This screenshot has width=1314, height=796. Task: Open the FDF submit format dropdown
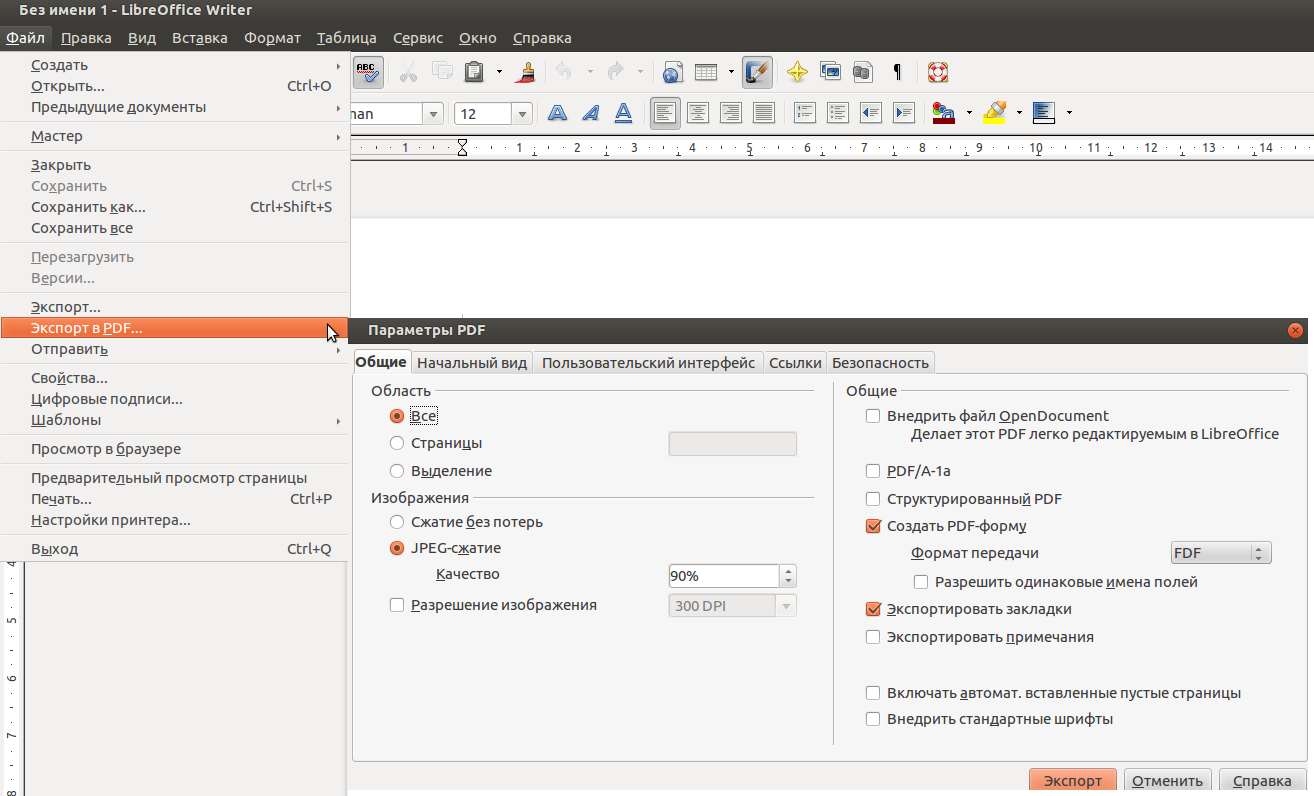1221,553
